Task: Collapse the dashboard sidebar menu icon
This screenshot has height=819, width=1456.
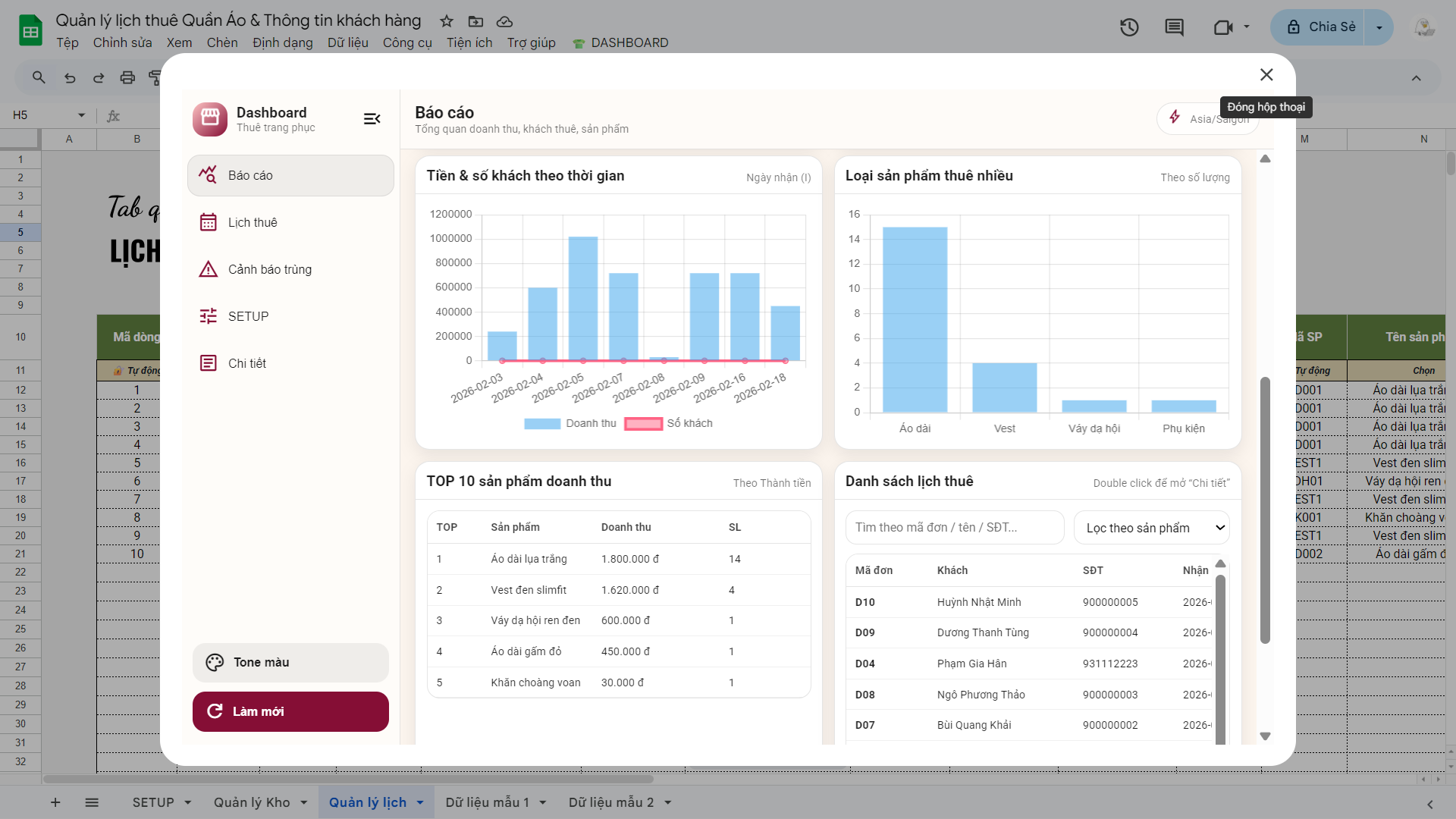Action: pos(372,119)
